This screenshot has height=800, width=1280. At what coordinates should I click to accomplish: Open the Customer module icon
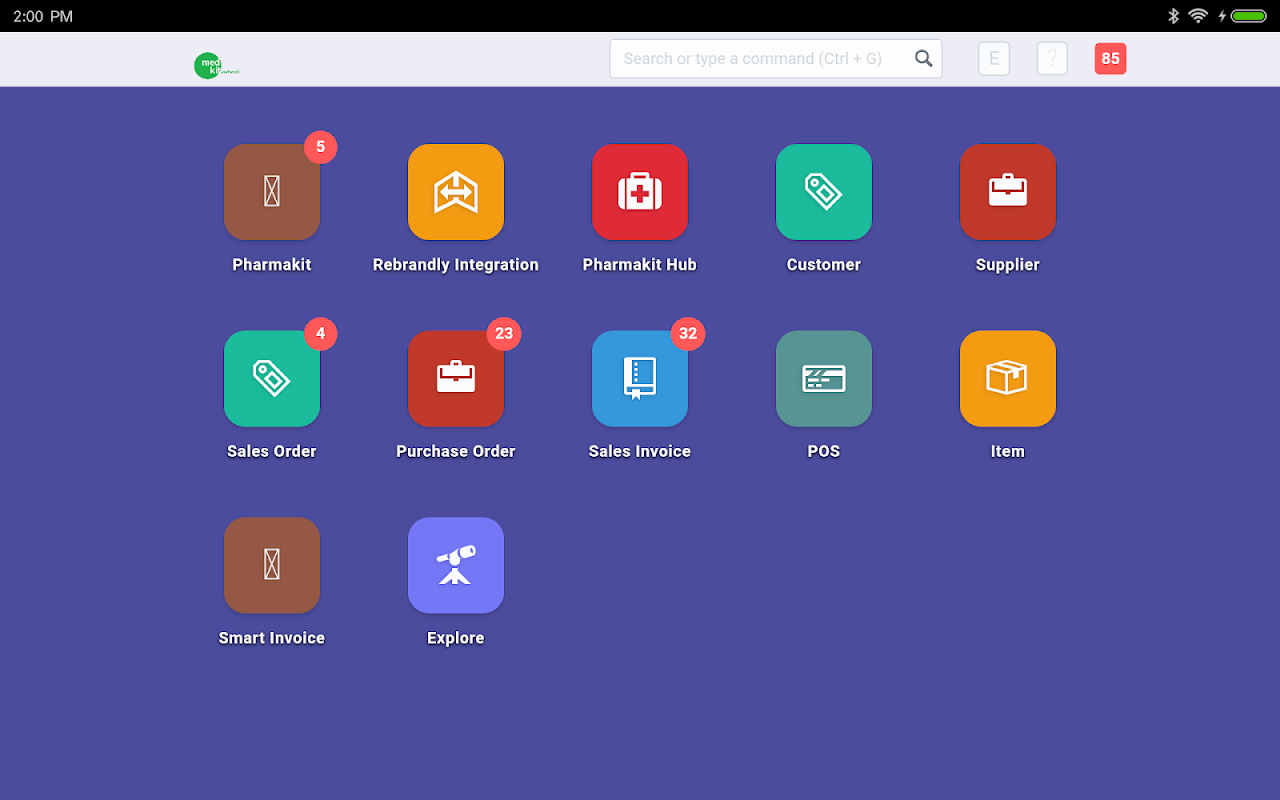point(824,192)
